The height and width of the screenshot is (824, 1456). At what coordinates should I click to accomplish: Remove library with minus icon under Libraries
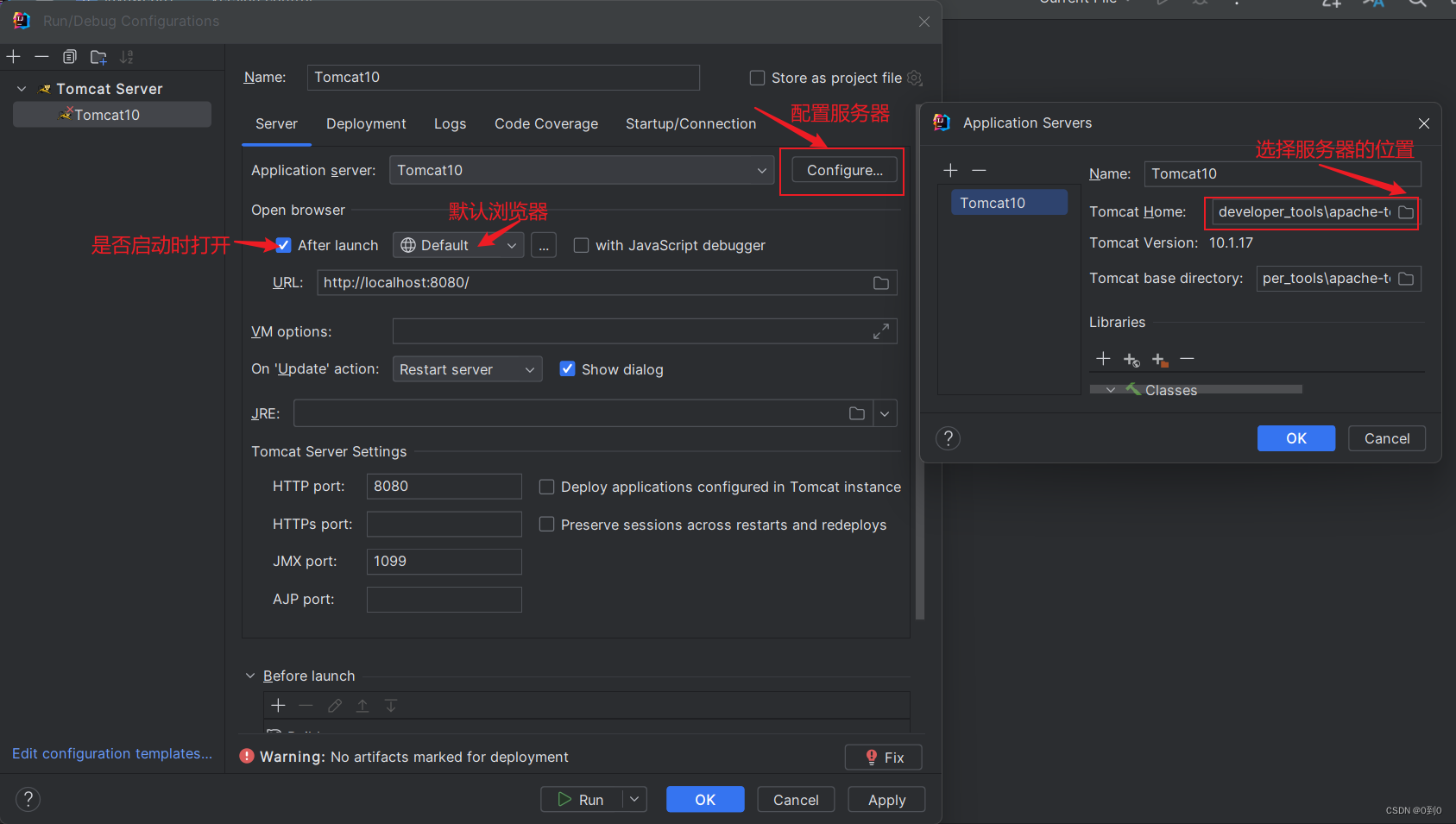point(1188,358)
